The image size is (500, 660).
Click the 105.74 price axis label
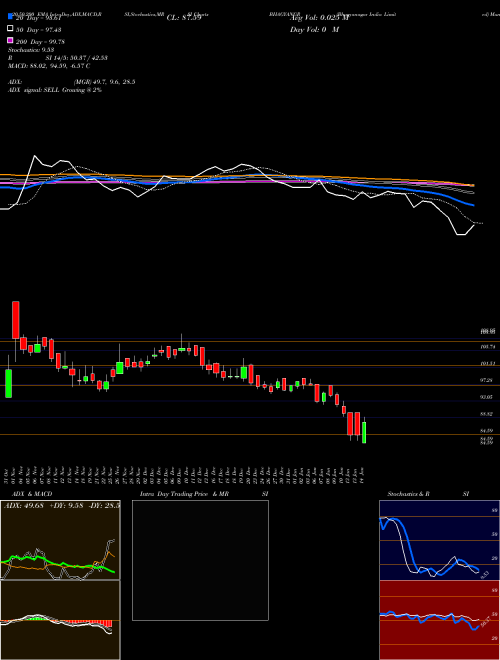(x=488, y=347)
